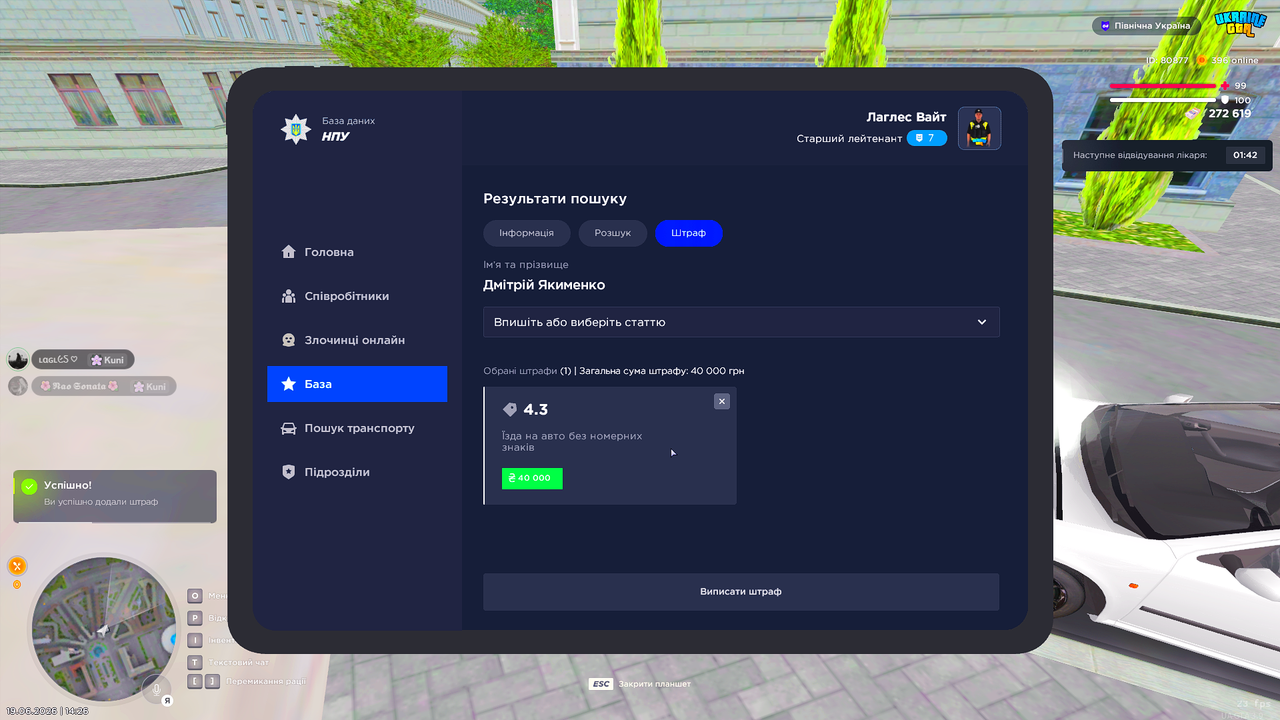1280x720 pixels.
Task: Click the doctor visit timer 01:42
Action: [1245, 155]
